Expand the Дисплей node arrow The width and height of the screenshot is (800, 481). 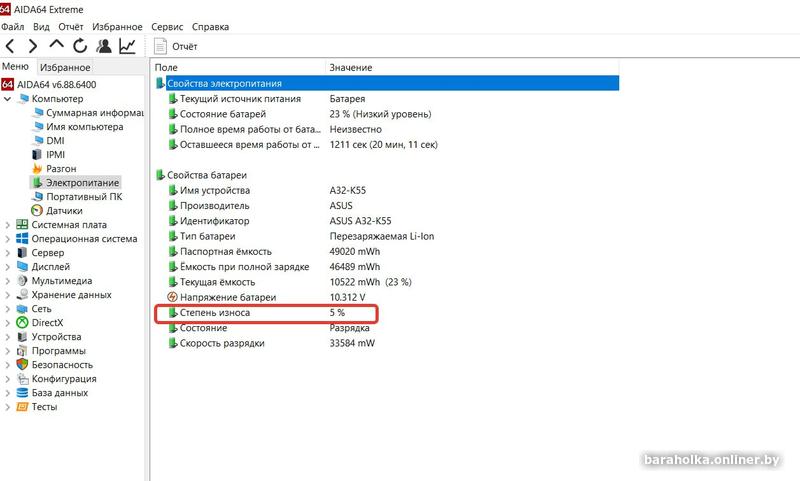(x=7, y=266)
